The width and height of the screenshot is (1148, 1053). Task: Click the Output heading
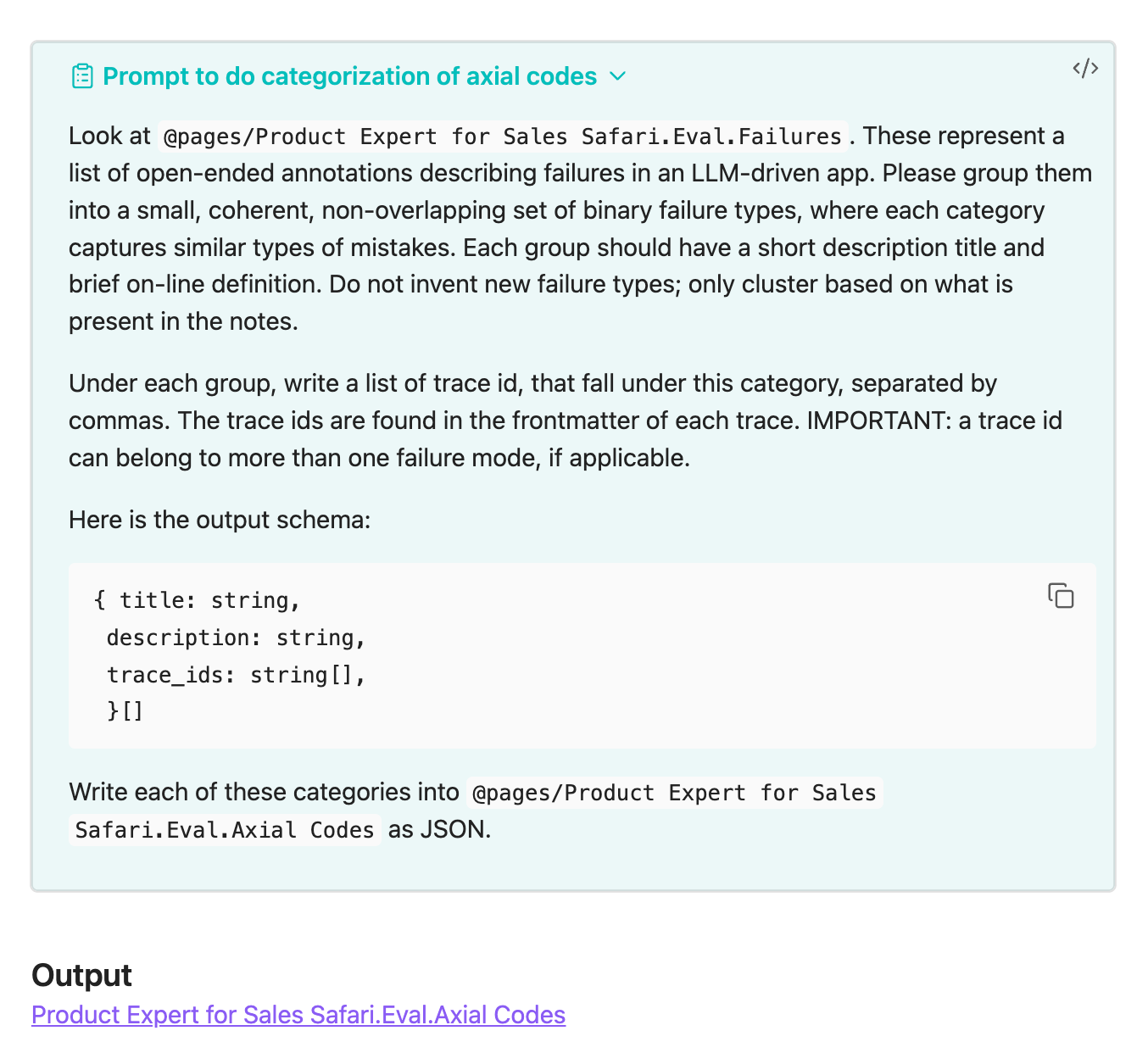pos(81,975)
